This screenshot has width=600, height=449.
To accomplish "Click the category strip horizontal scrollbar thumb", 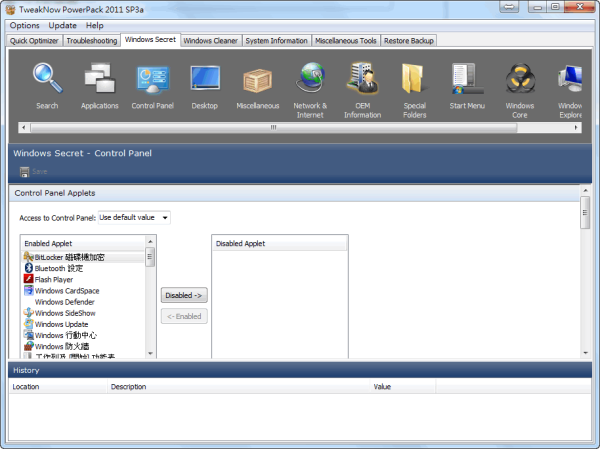I will [x=274, y=127].
